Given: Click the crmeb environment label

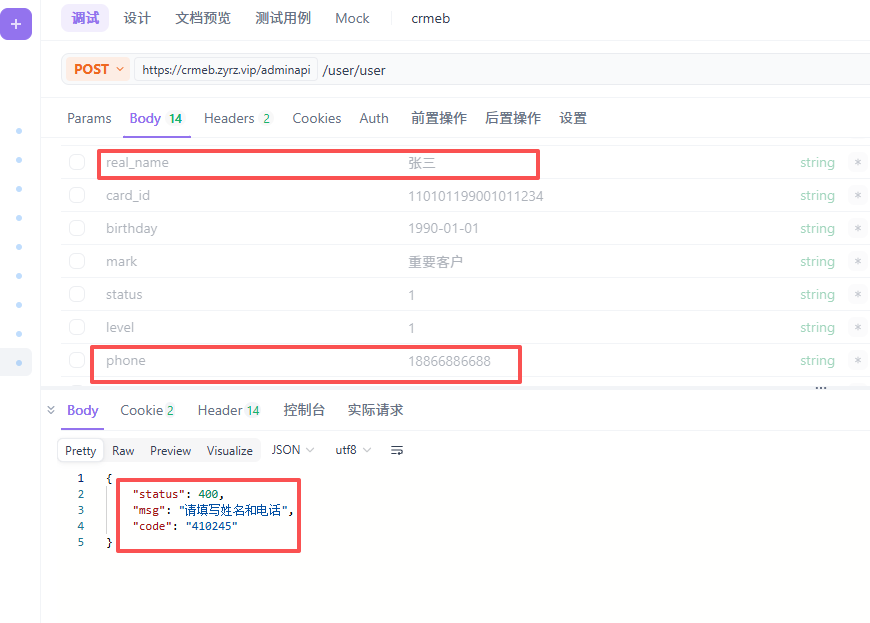Looking at the screenshot, I should (431, 18).
